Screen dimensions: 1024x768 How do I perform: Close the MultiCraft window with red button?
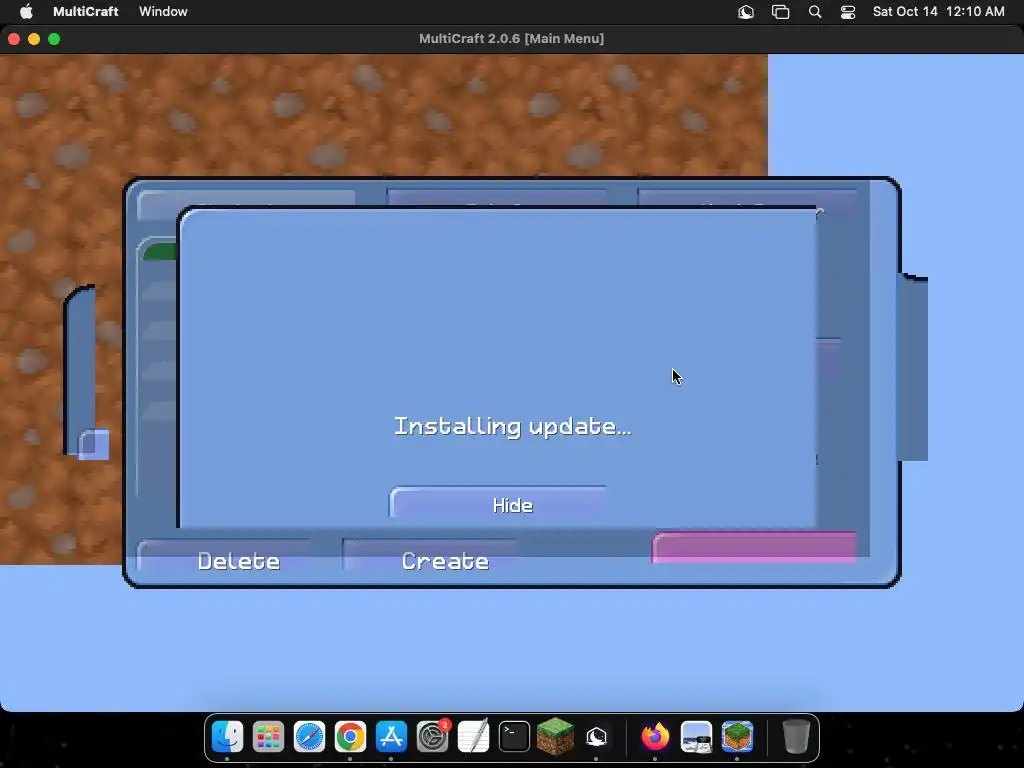click(14, 39)
